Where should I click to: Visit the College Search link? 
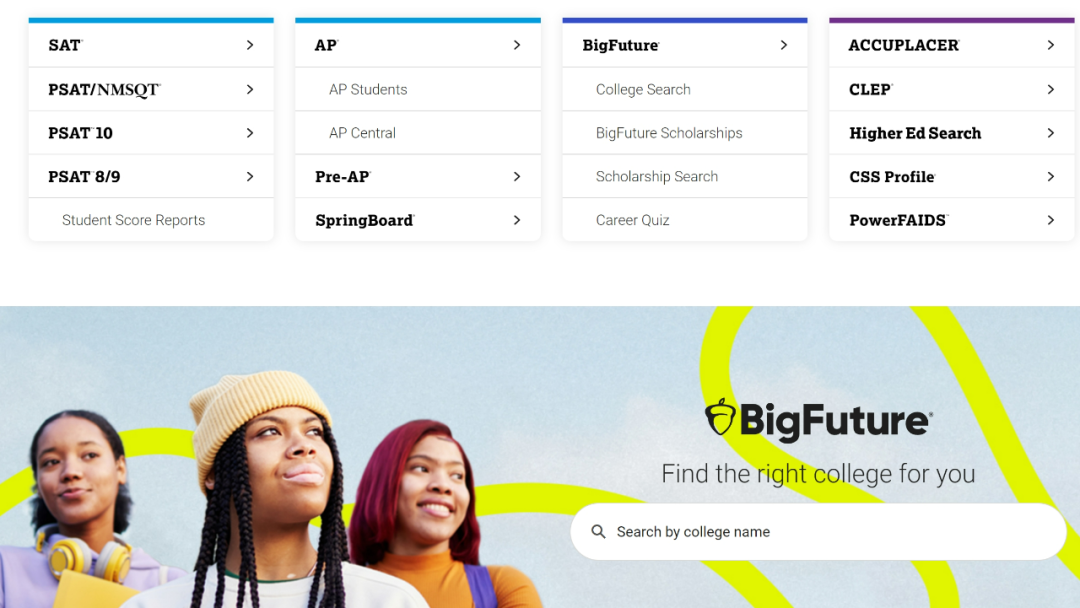643,90
